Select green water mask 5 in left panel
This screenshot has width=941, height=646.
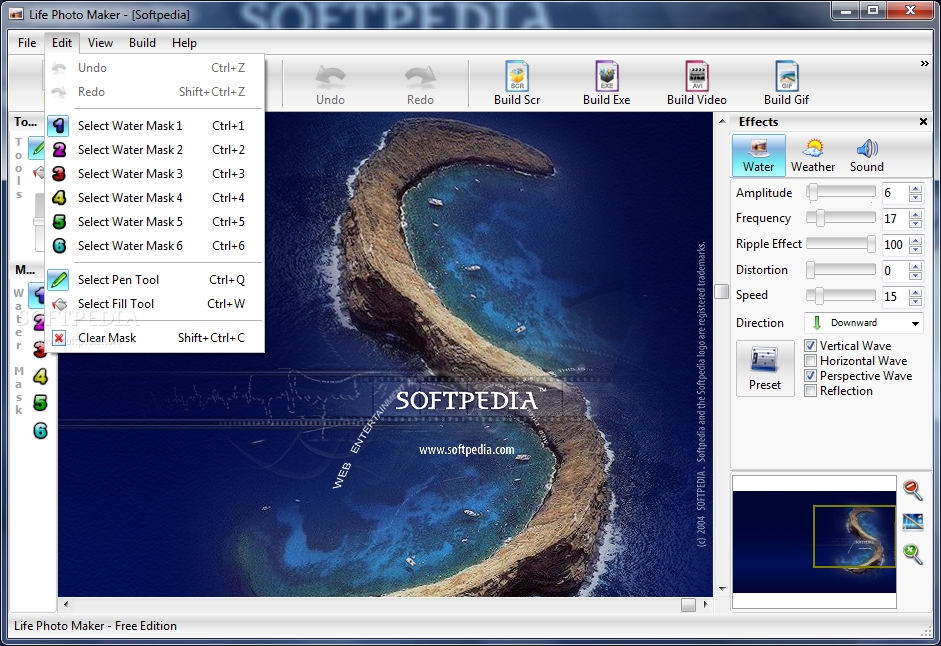[x=40, y=403]
